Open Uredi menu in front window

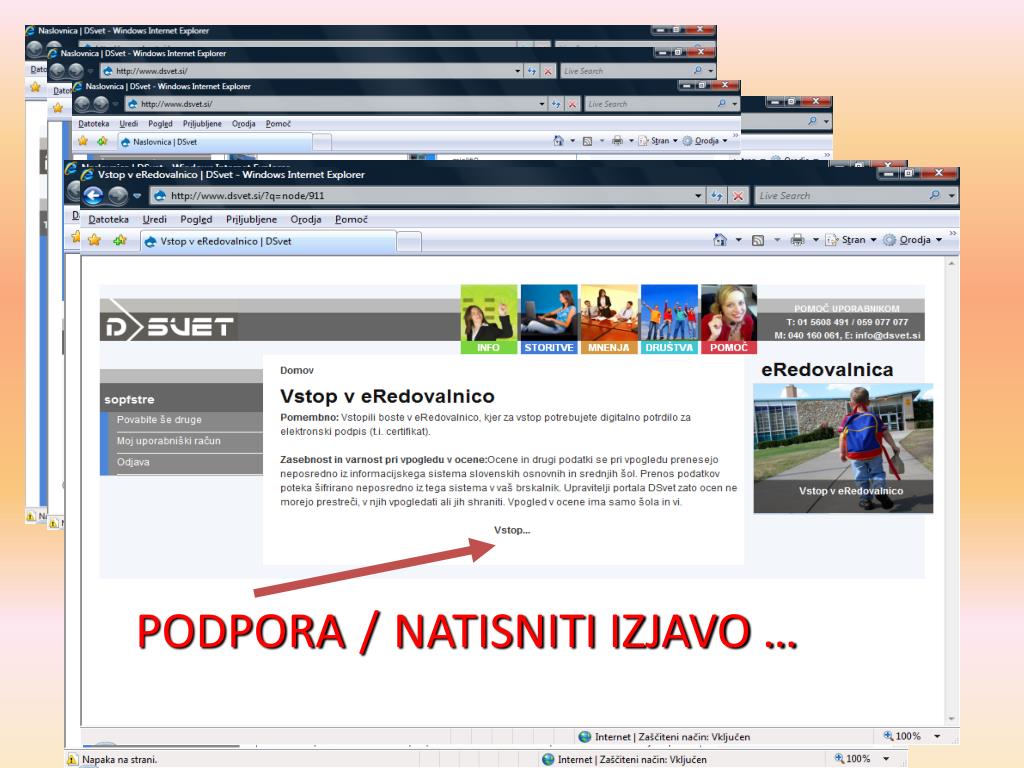(155, 219)
